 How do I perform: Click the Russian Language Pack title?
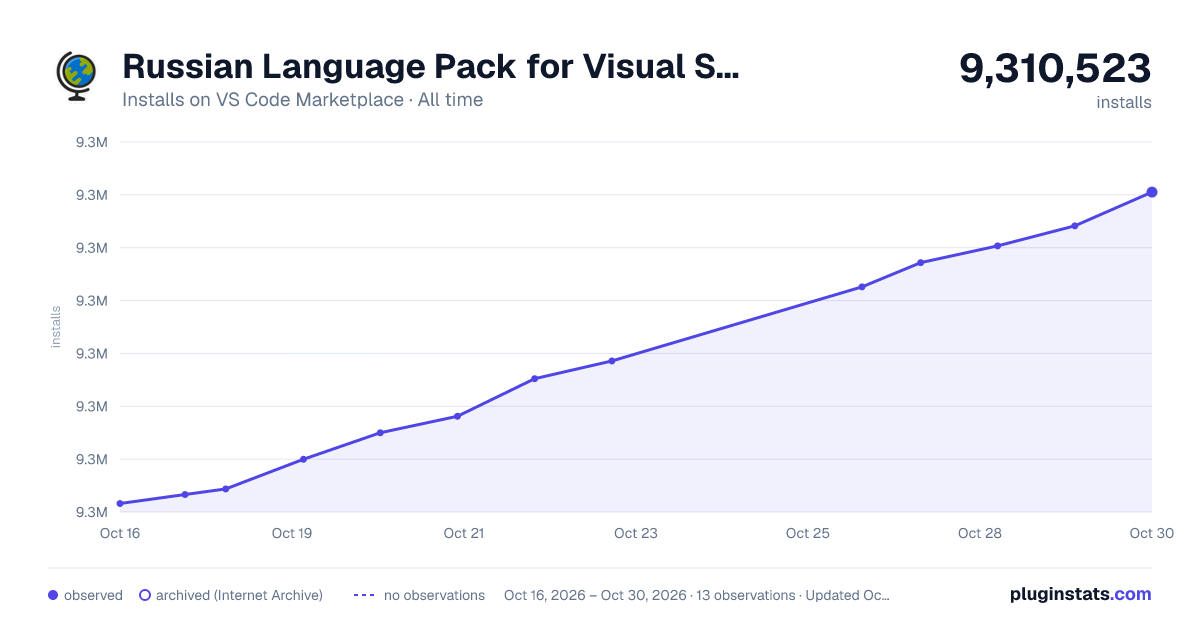pyautogui.click(x=431, y=67)
